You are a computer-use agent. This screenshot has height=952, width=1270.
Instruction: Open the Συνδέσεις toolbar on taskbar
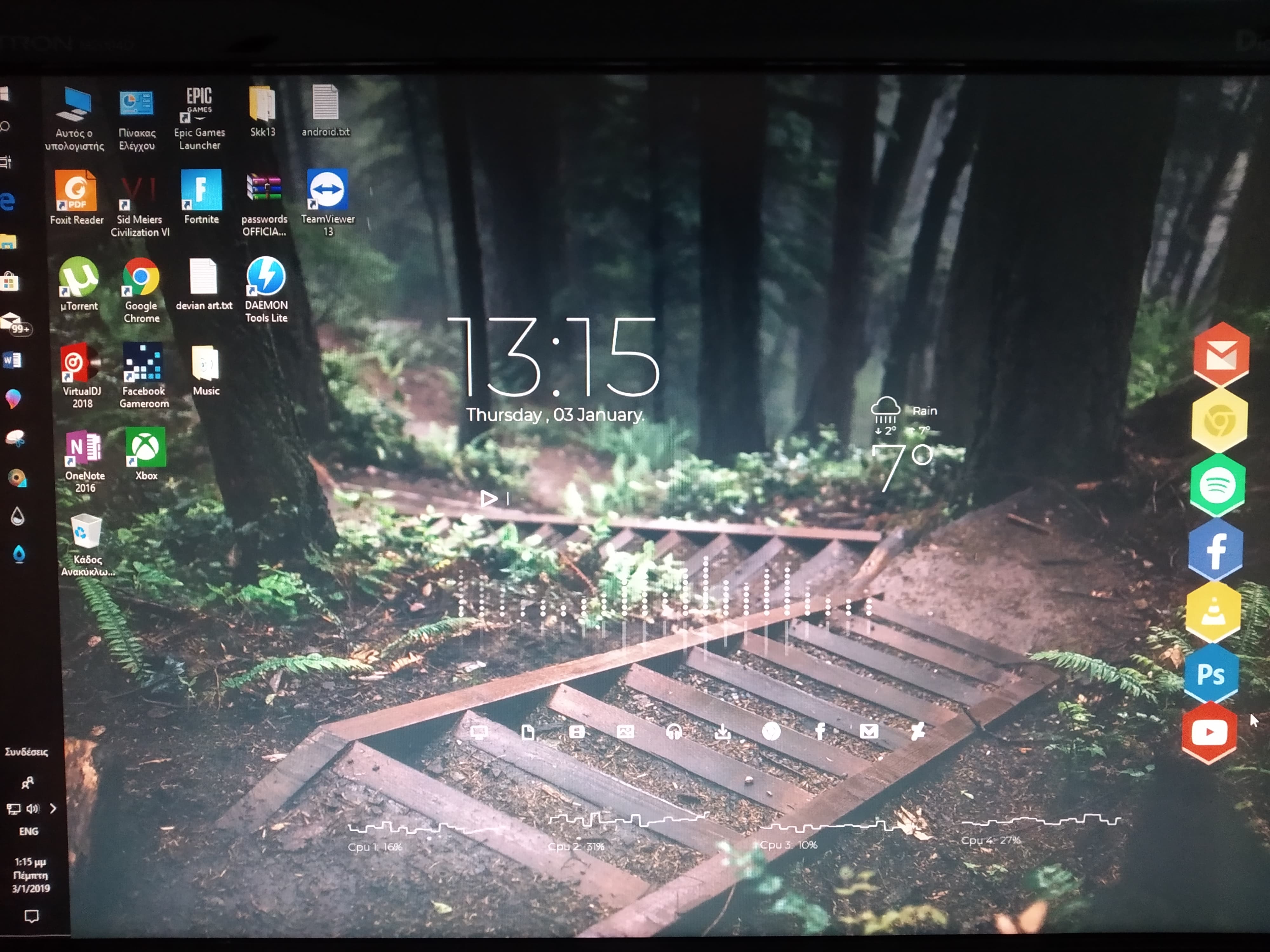click(26, 752)
